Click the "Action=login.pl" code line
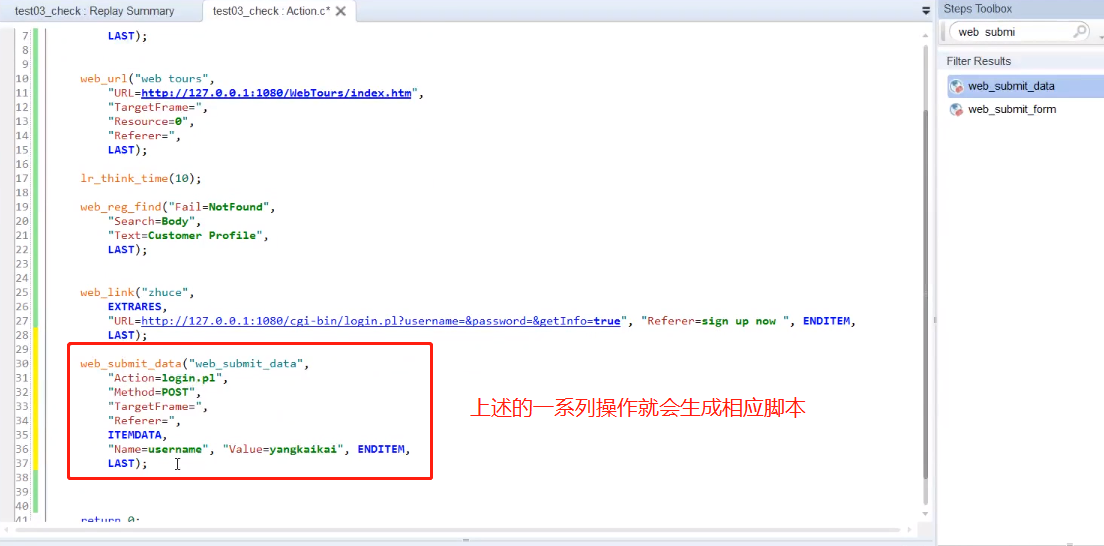Screen dimensions: 1104x546 pyautogui.click(x=168, y=378)
